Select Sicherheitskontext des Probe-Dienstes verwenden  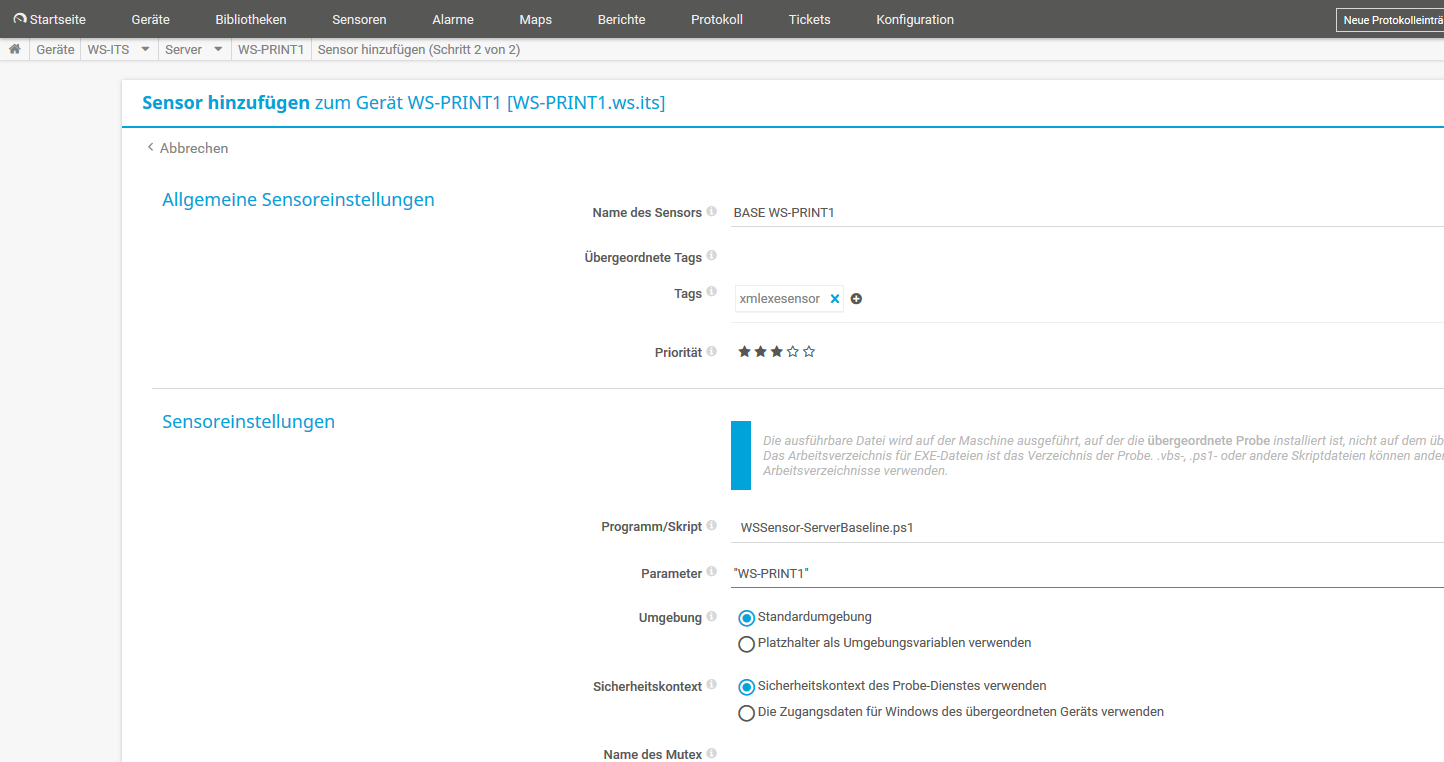tap(746, 687)
